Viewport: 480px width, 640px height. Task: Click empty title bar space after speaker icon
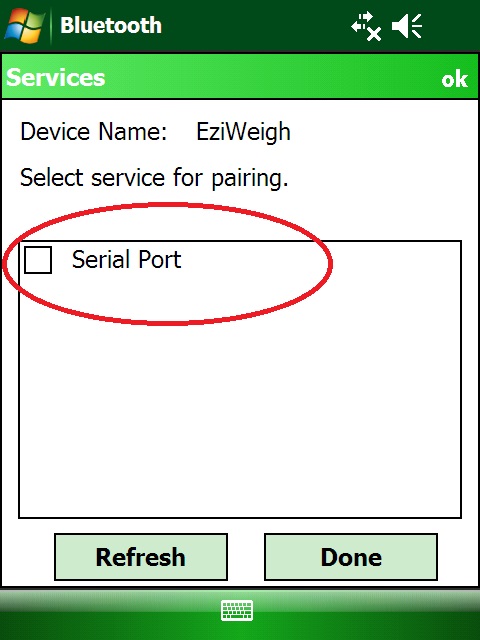451,26
